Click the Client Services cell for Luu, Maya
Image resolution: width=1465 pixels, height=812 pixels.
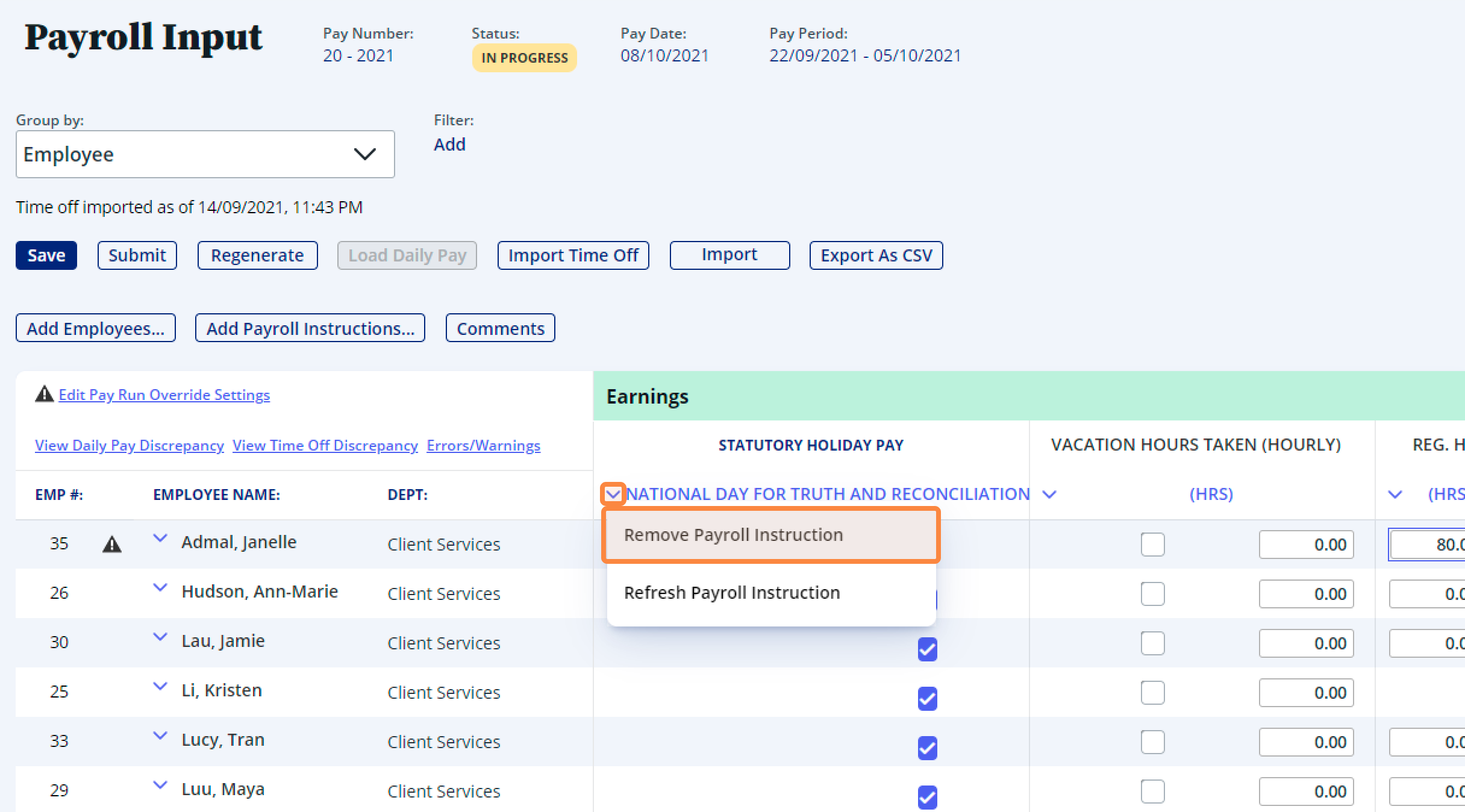(x=444, y=792)
